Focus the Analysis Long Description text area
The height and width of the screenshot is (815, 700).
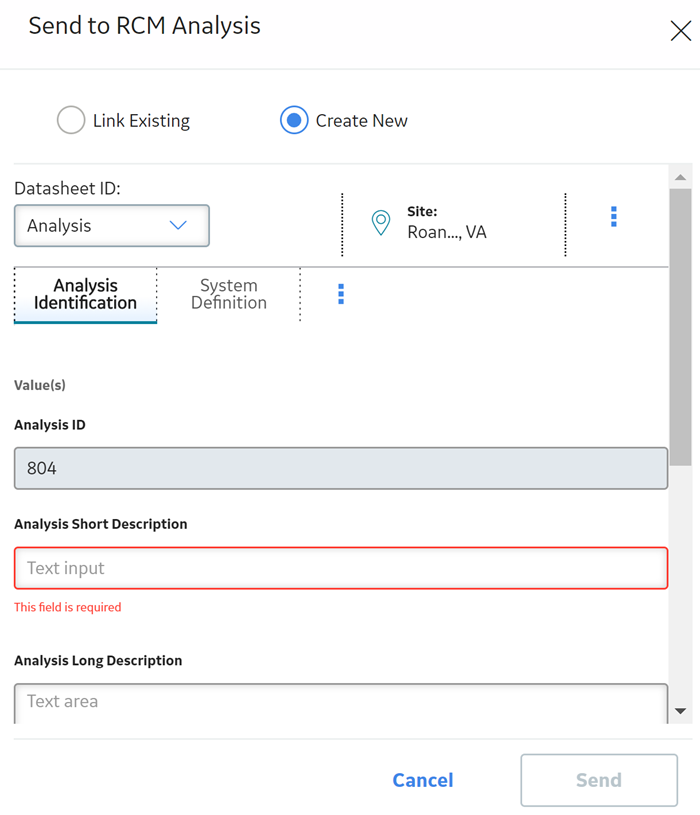coord(341,703)
